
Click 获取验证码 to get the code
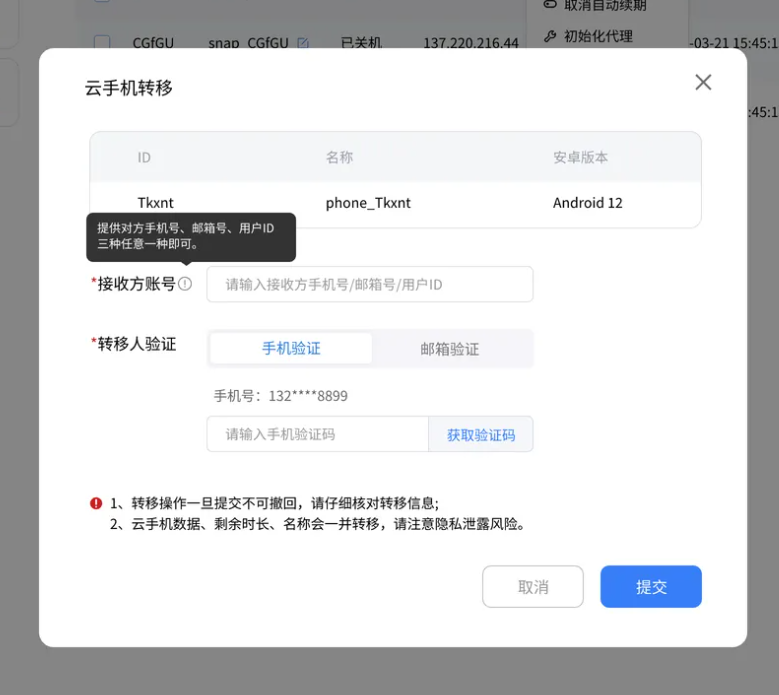(x=481, y=435)
